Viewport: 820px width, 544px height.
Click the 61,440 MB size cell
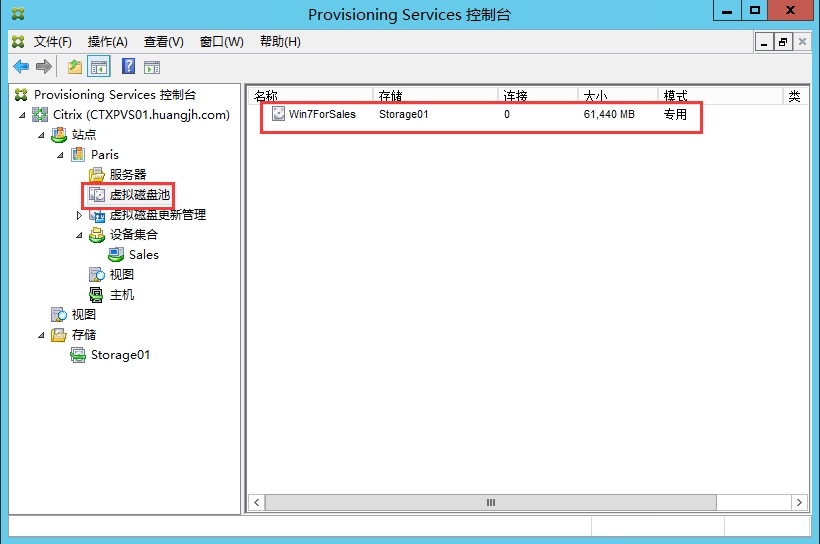[609, 114]
